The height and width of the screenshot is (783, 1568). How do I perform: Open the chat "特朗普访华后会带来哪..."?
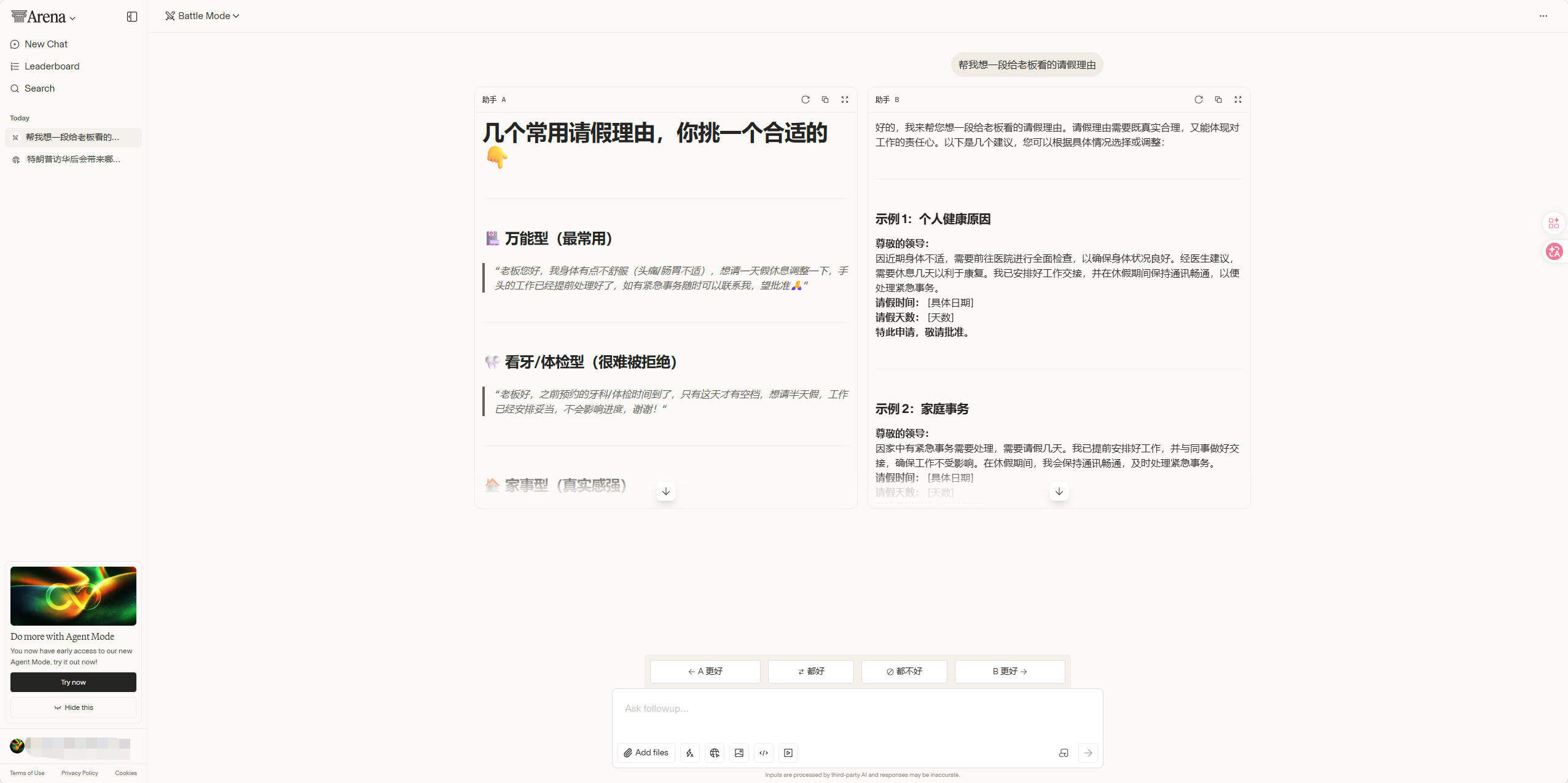[73, 159]
